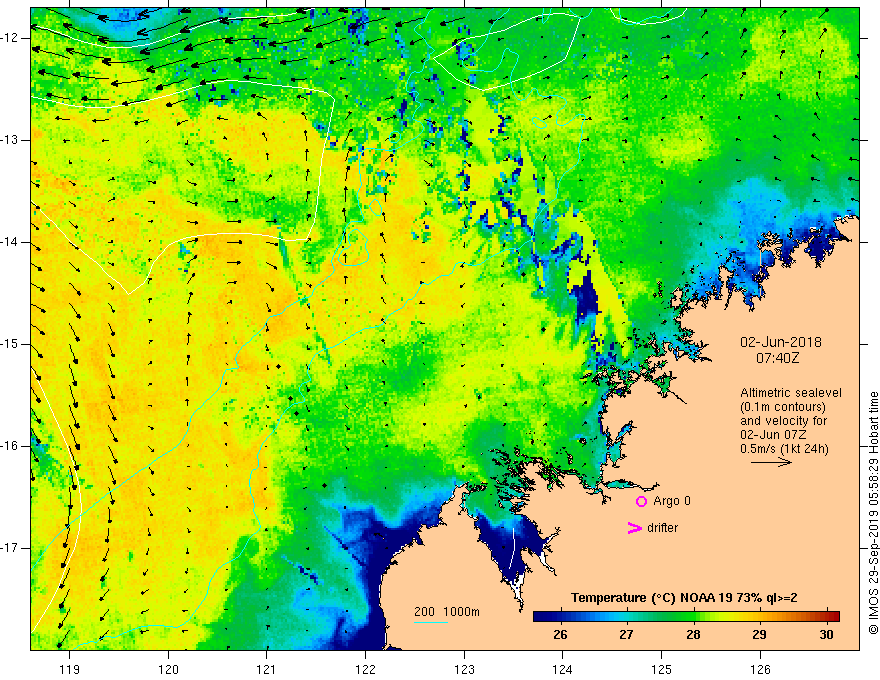Viewport: 880px width, 680px height.
Task: Click color bar tick label 27
Action: pos(626,635)
